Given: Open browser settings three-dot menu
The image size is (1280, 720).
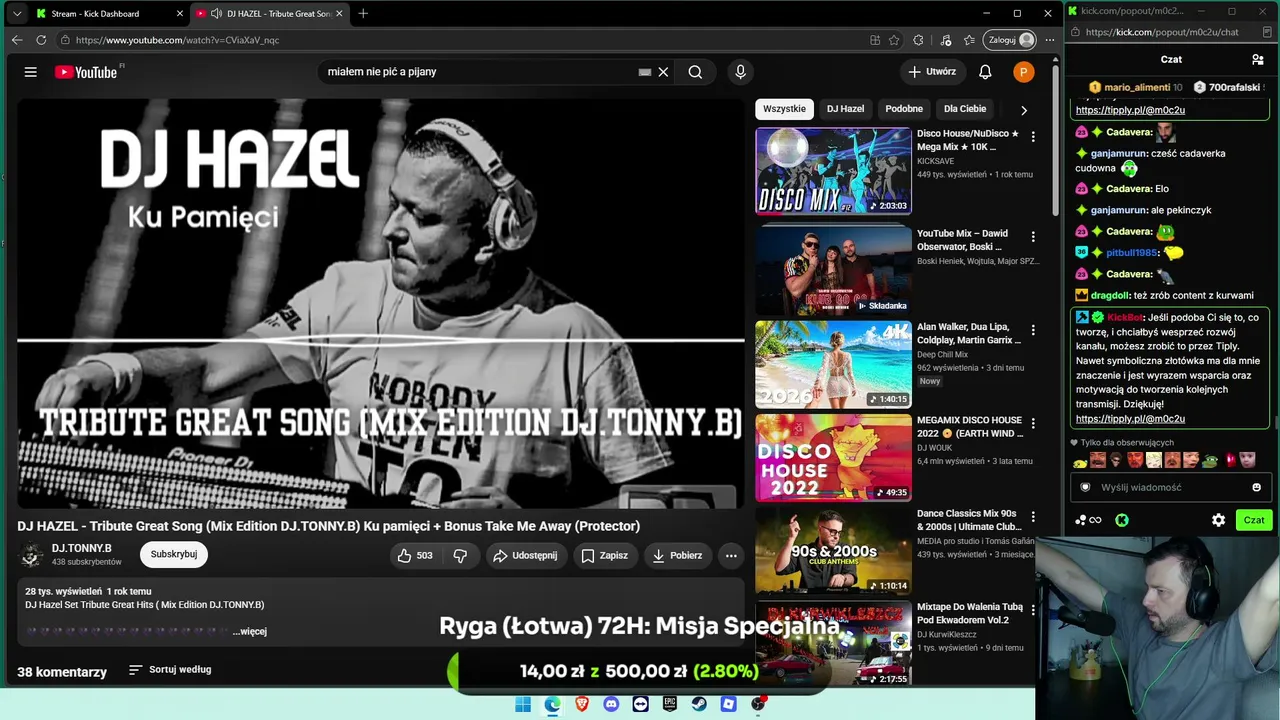Looking at the screenshot, I should coord(1049,40).
